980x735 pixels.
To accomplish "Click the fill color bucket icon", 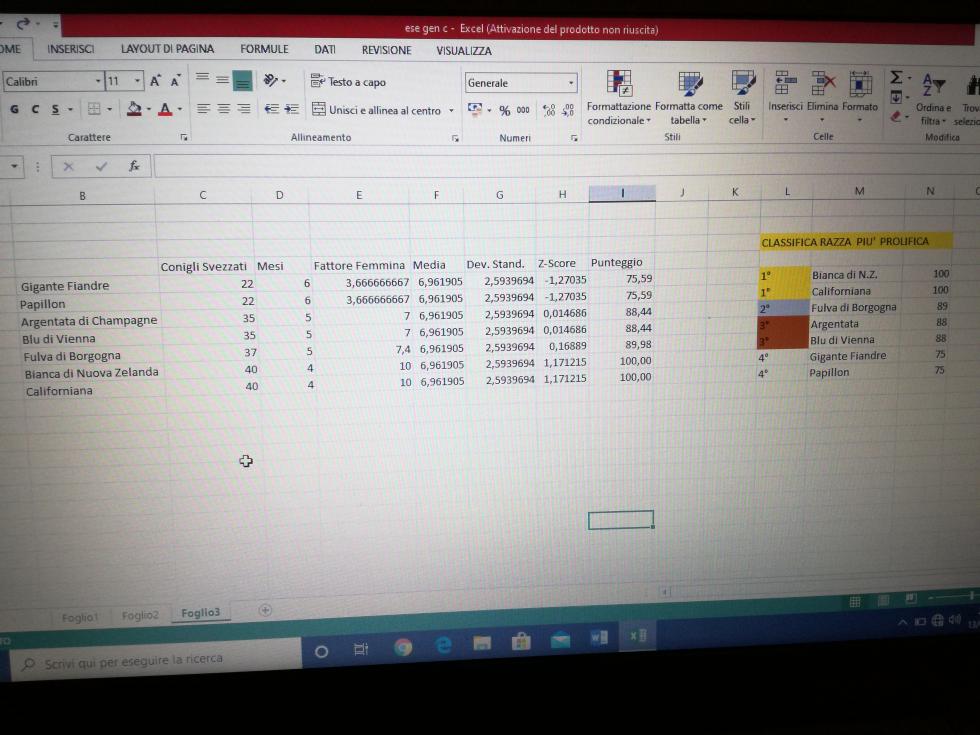I will (134, 109).
